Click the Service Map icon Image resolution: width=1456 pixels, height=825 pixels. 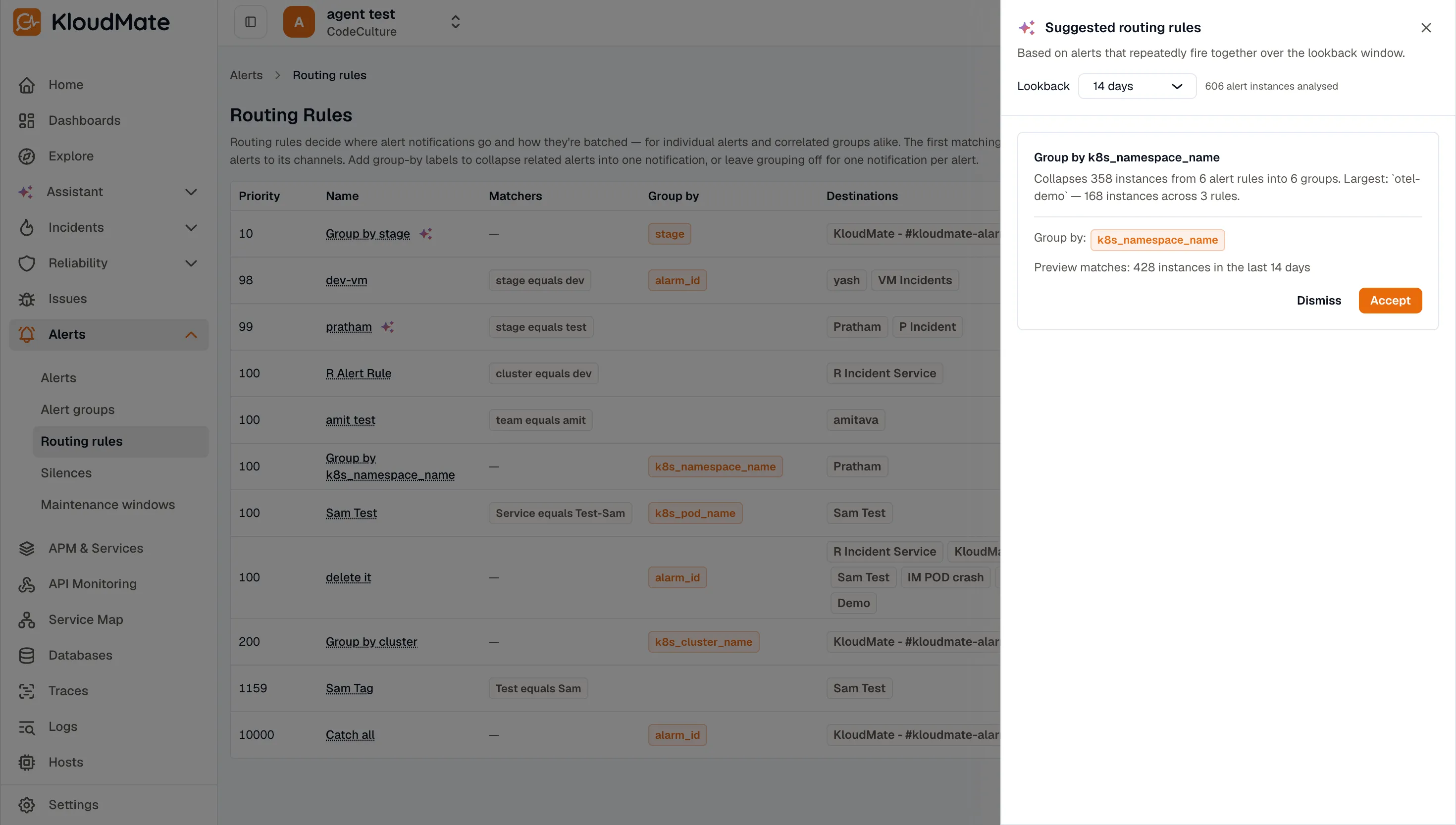pos(27,620)
